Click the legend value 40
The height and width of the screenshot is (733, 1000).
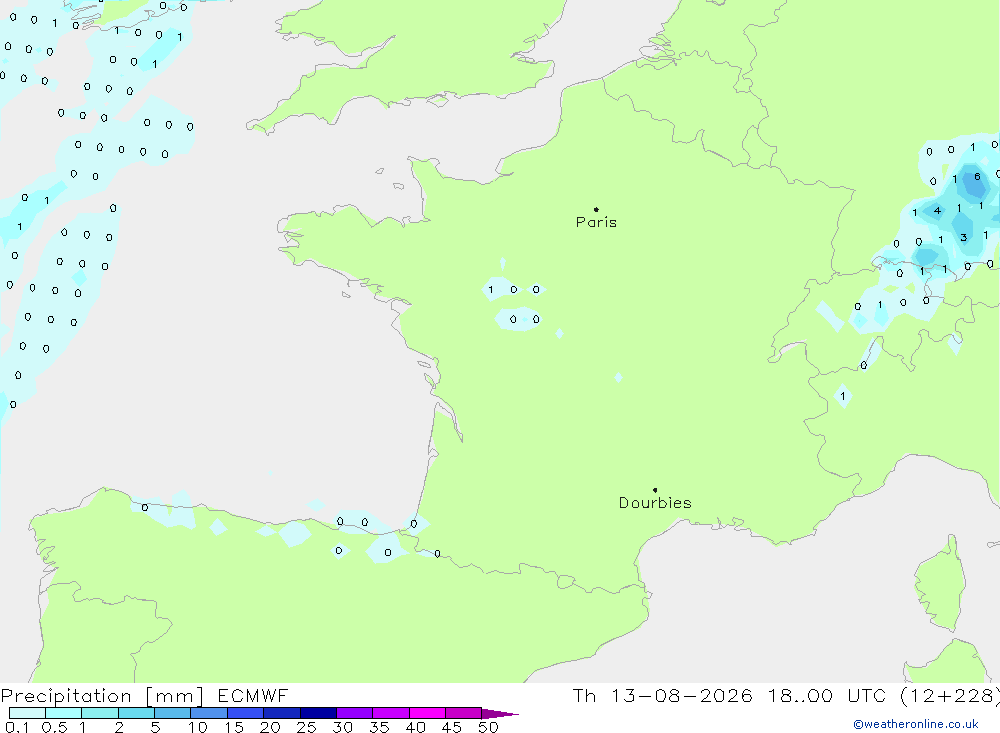(416, 727)
